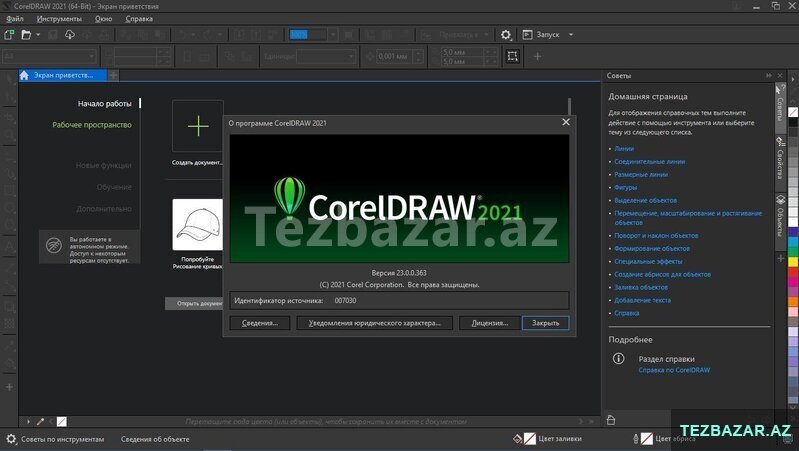The height and width of the screenshot is (451, 799).
Task: Click the source ID value 007030
Action: tap(345, 301)
